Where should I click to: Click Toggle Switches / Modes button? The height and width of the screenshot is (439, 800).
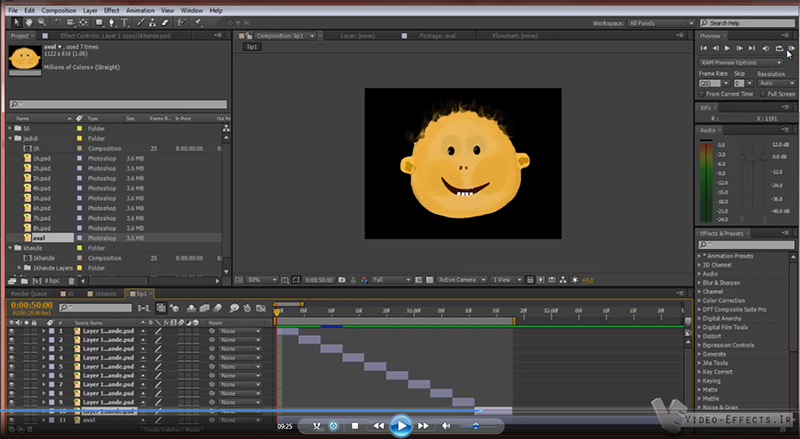point(170,430)
